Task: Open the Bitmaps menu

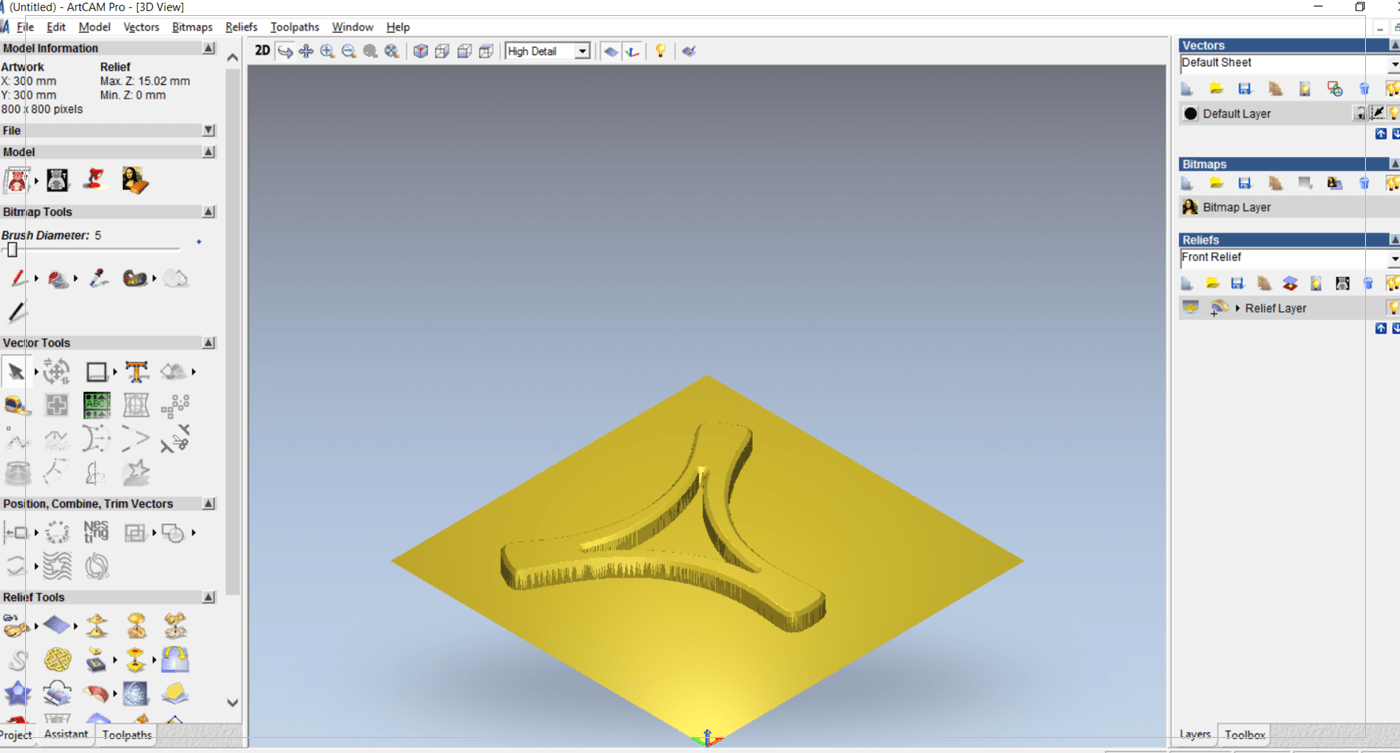Action: pyautogui.click(x=192, y=27)
